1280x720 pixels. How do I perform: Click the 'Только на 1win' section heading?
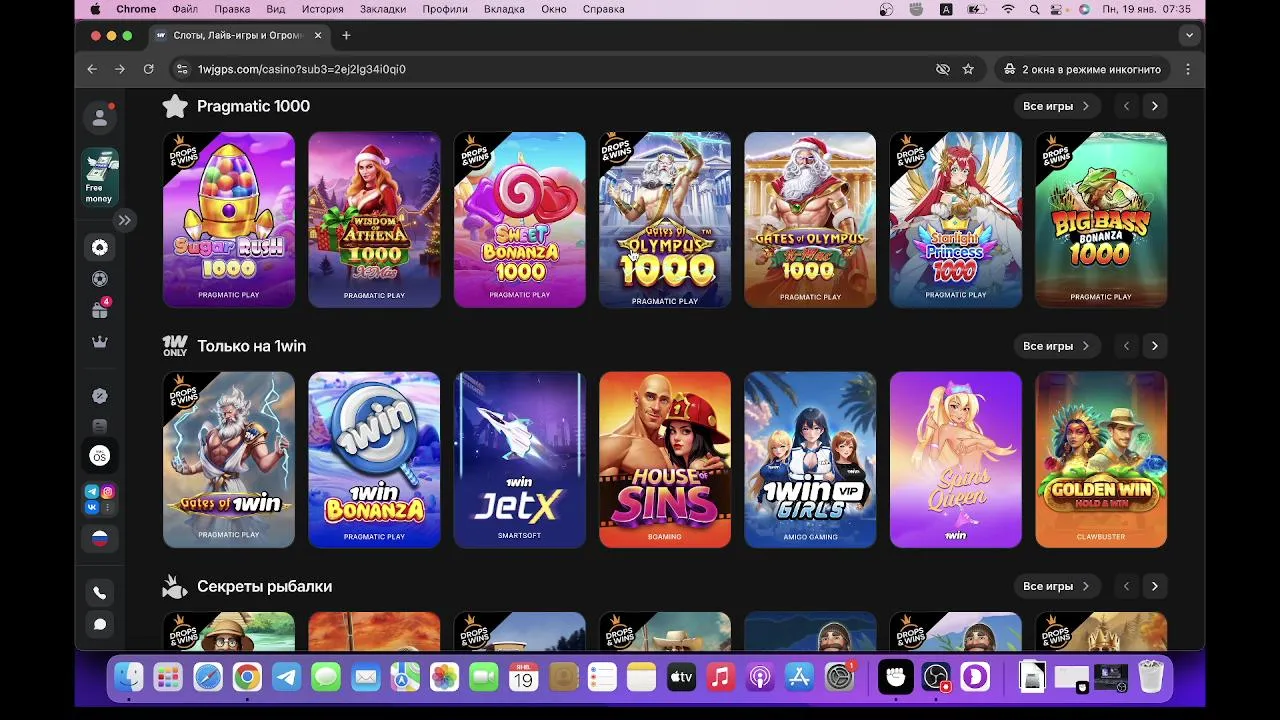point(251,346)
